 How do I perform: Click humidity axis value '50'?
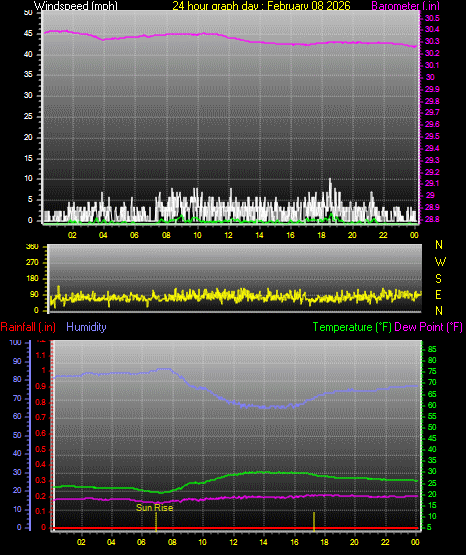[17, 435]
